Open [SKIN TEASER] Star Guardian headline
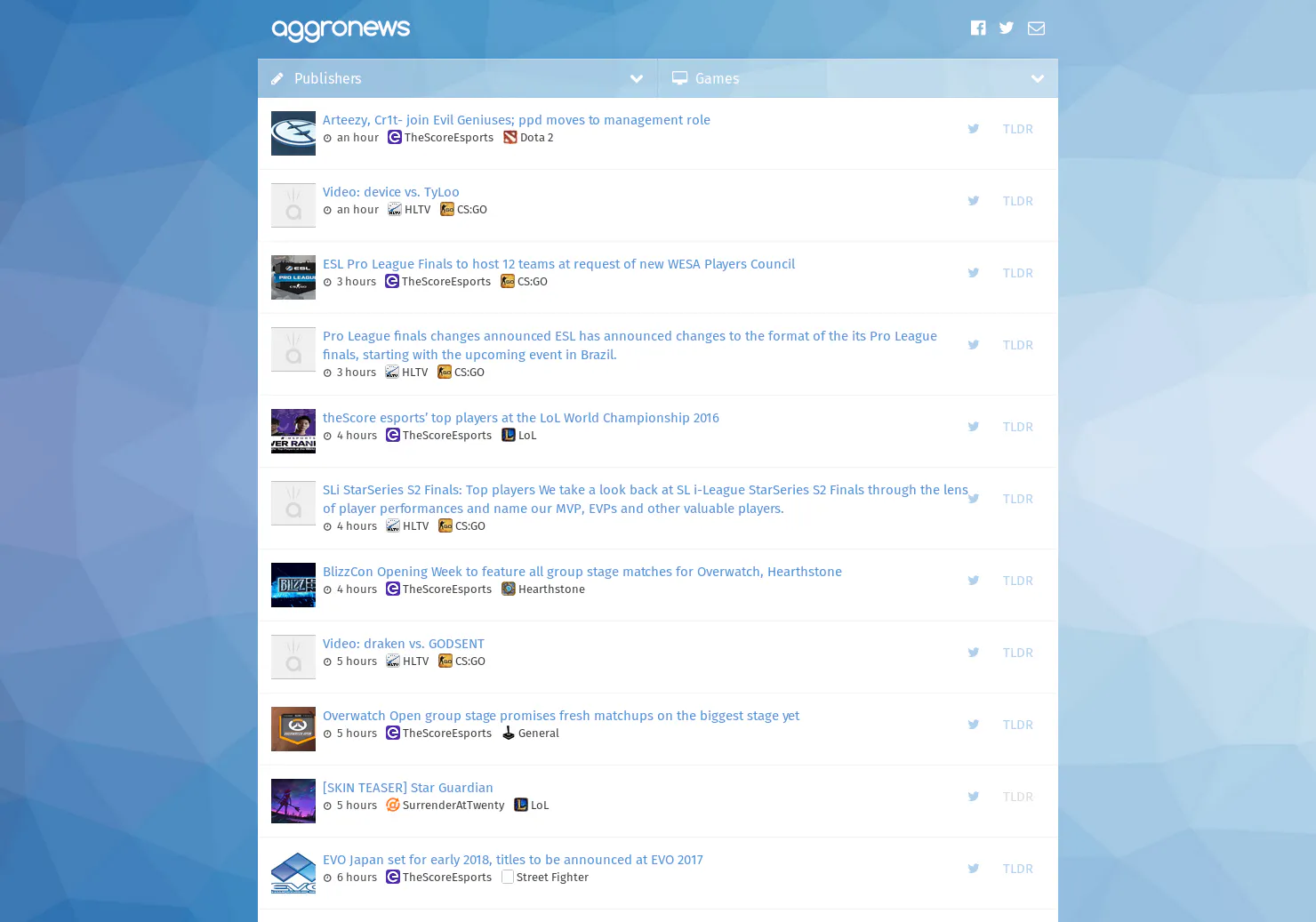Viewport: 1316px width, 922px height. point(407,788)
